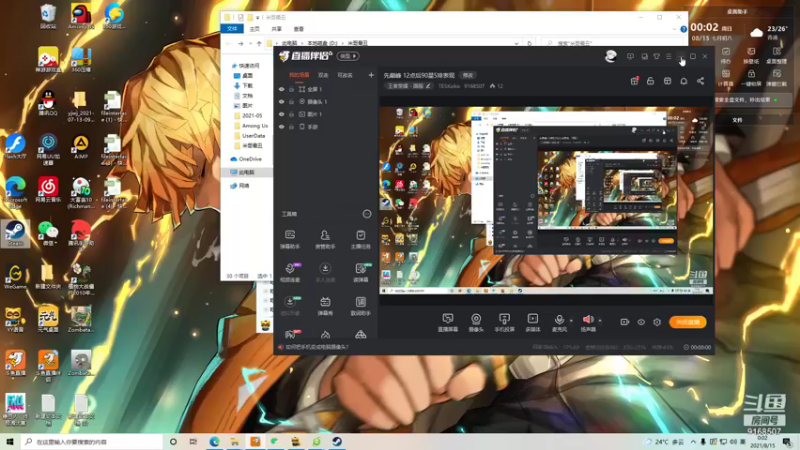Screen dimensions: 800x450
Task: Select 此电脑 in Explorer navigation pane
Action: 247,172
